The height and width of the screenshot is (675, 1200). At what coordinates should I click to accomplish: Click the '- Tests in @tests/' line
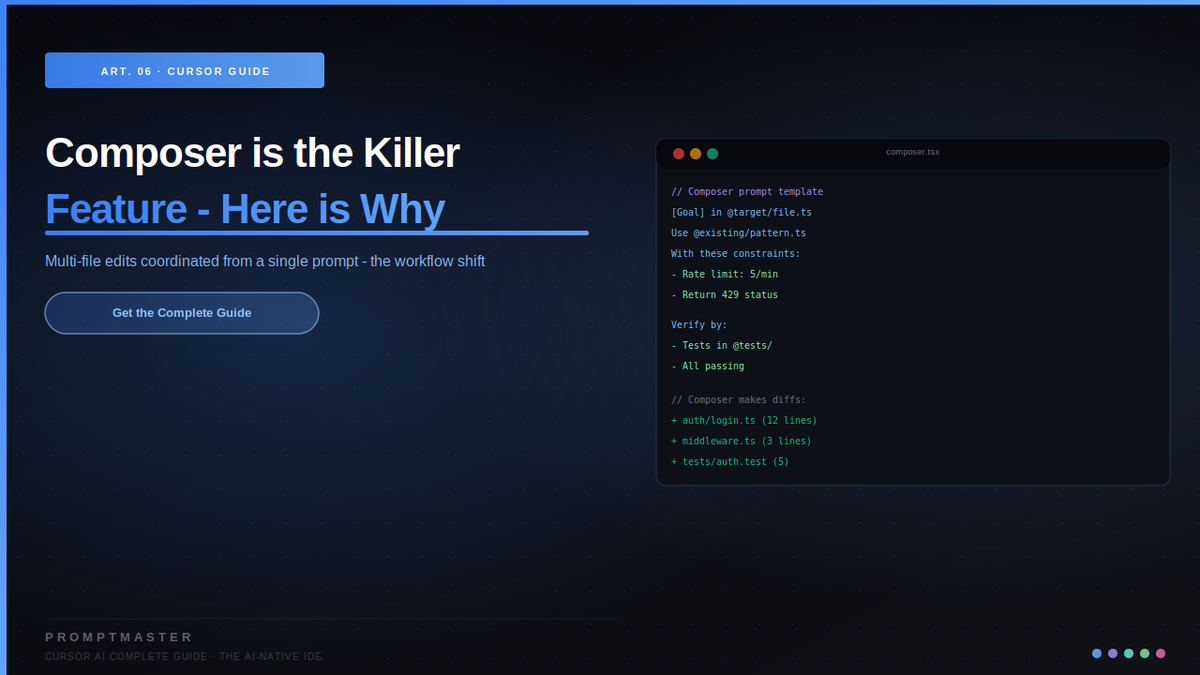tap(721, 346)
